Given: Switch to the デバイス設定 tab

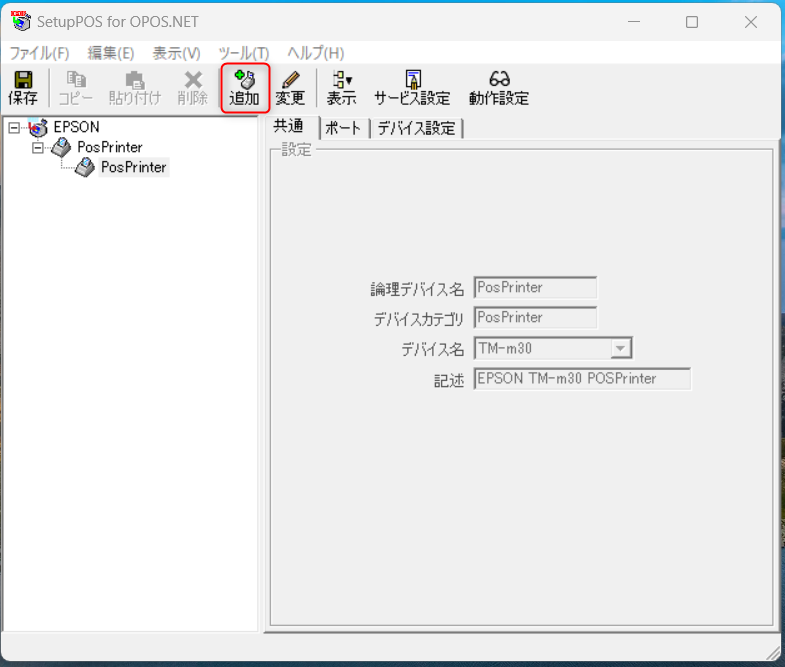Looking at the screenshot, I should click(417, 128).
